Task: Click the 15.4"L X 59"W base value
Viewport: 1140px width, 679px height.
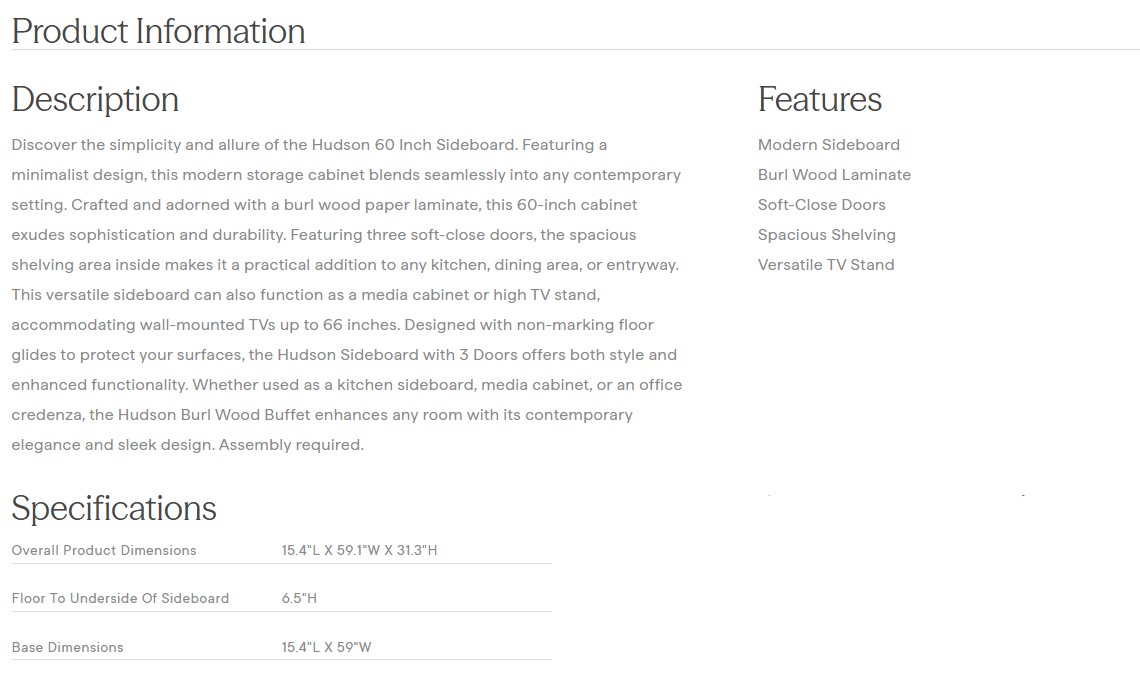Action: [x=326, y=647]
